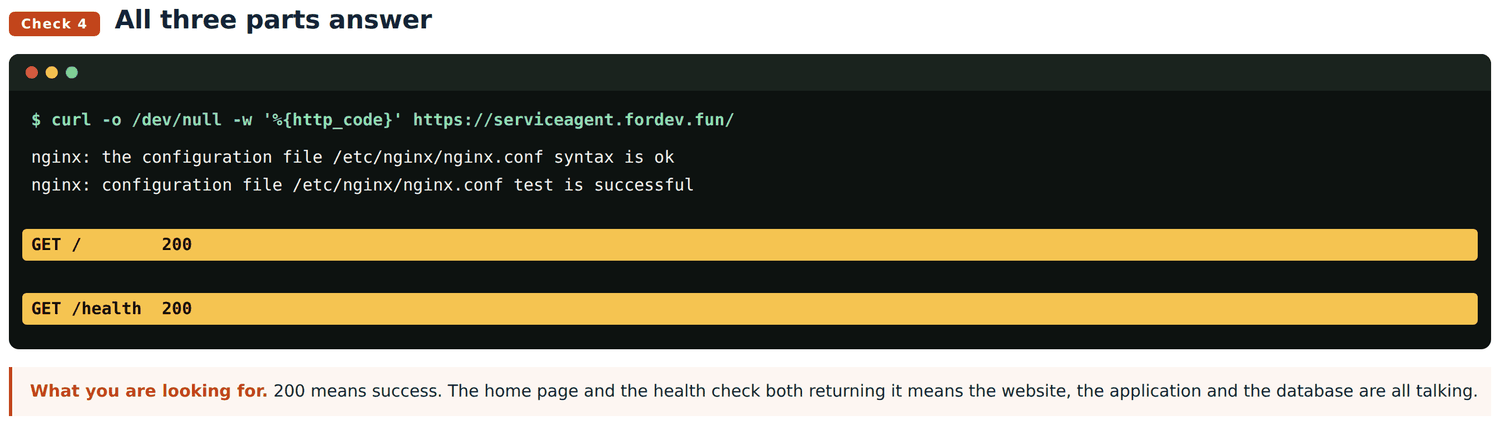The image size is (1500, 425).
Task: Click the green terminal window dot
Action: (x=72, y=72)
